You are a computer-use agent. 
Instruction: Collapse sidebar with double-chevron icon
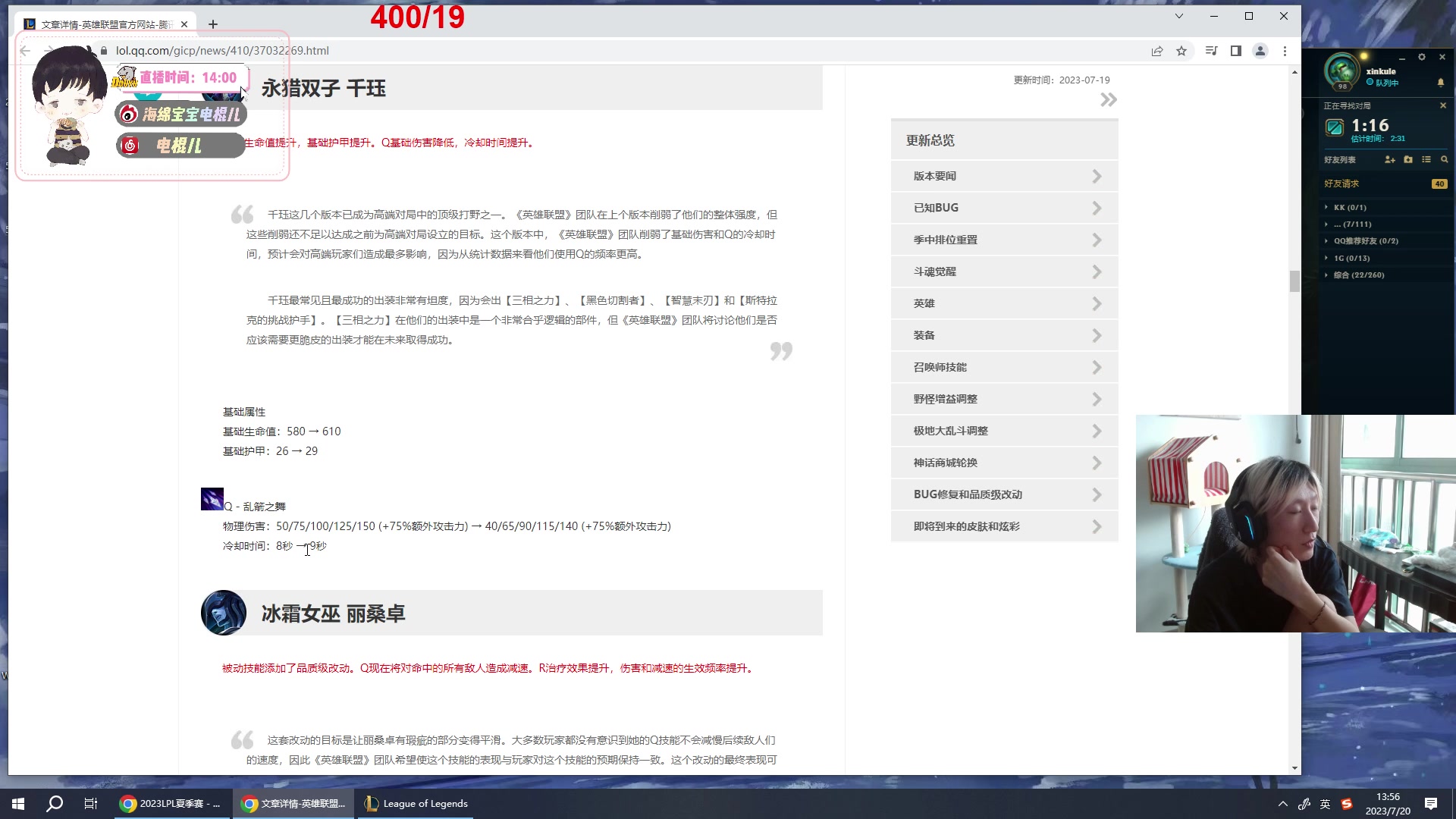1108,100
